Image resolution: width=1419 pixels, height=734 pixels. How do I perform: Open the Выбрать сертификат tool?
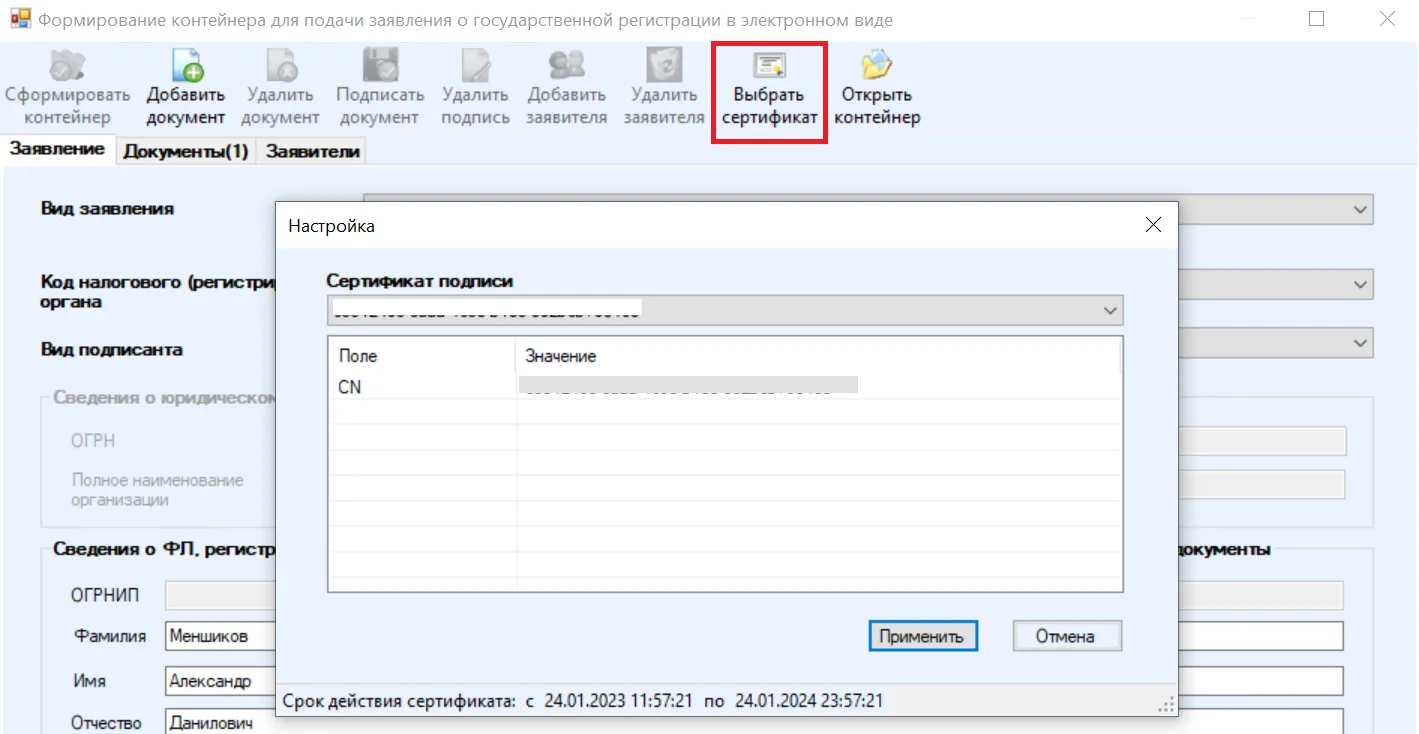[x=769, y=68]
